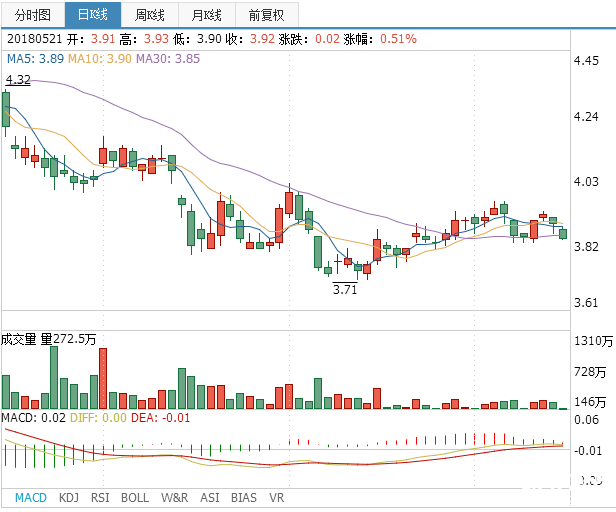Click the 4.24 price axis label
The height and width of the screenshot is (512, 616).
pos(586,117)
